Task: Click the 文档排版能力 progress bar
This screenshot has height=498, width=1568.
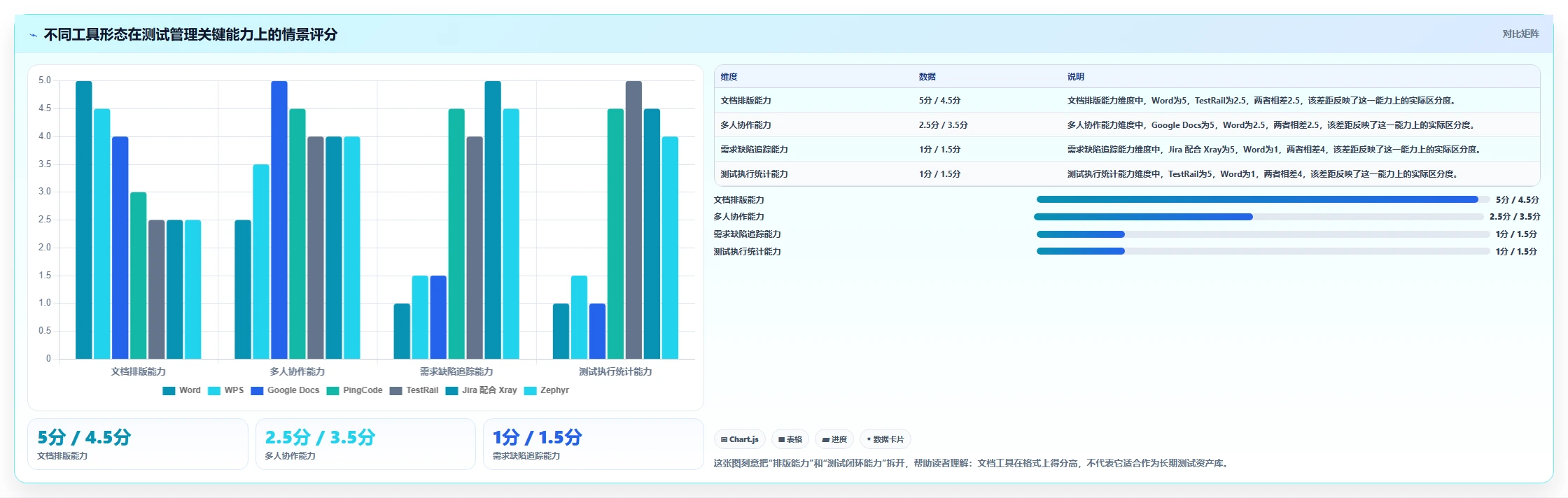Action: click(x=1263, y=199)
